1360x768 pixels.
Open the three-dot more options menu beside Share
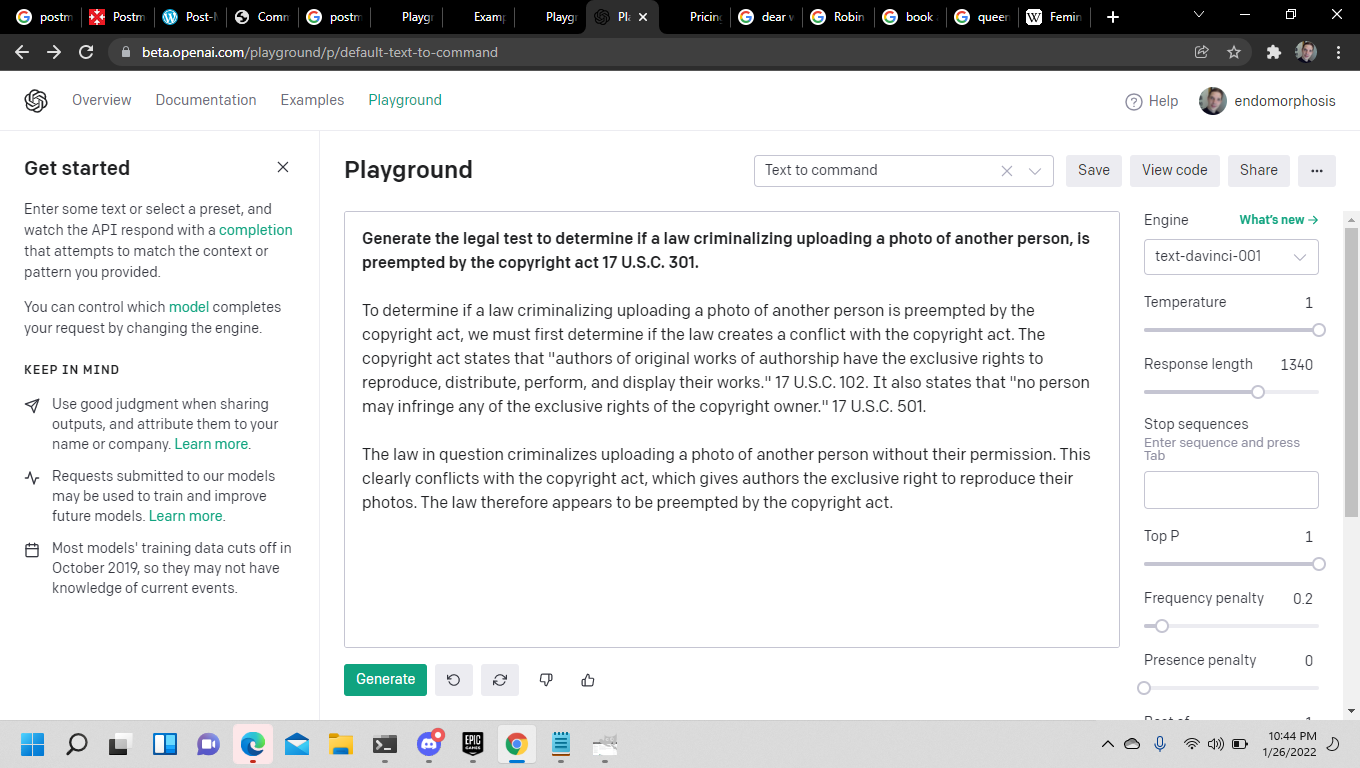1317,170
